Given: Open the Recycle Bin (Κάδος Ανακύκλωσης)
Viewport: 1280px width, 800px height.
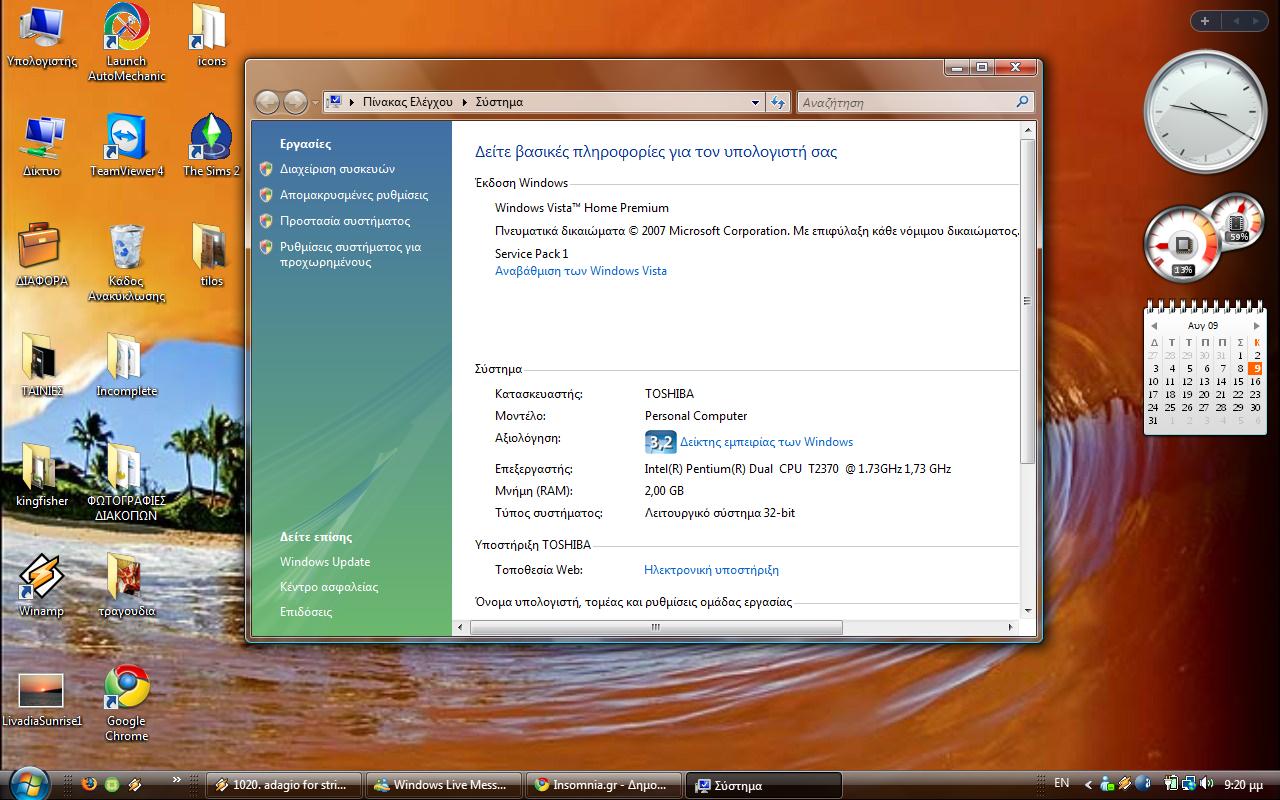Looking at the screenshot, I should (127, 249).
